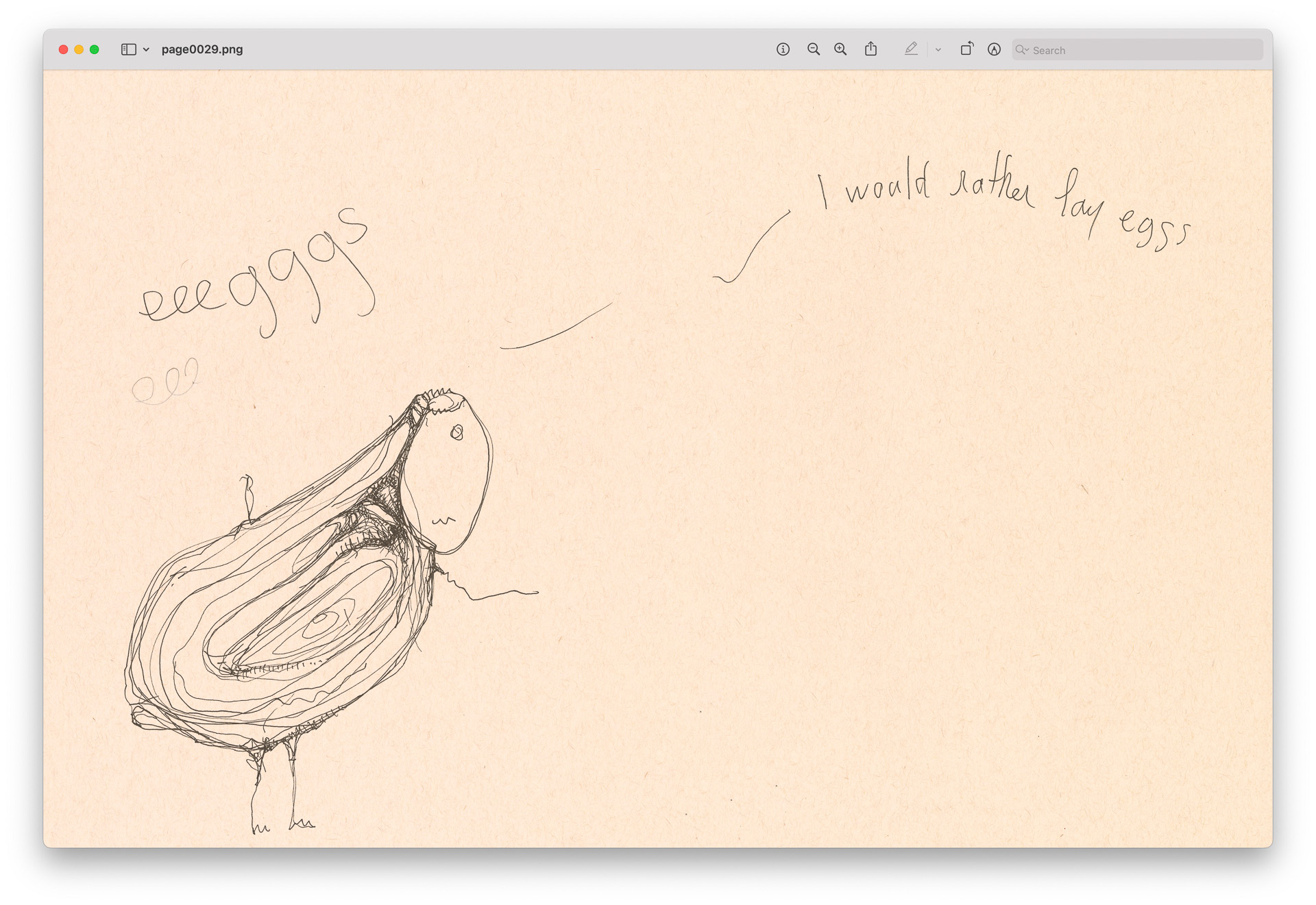Zoom in on the image
Screen dimensions: 1316x905
point(839,49)
